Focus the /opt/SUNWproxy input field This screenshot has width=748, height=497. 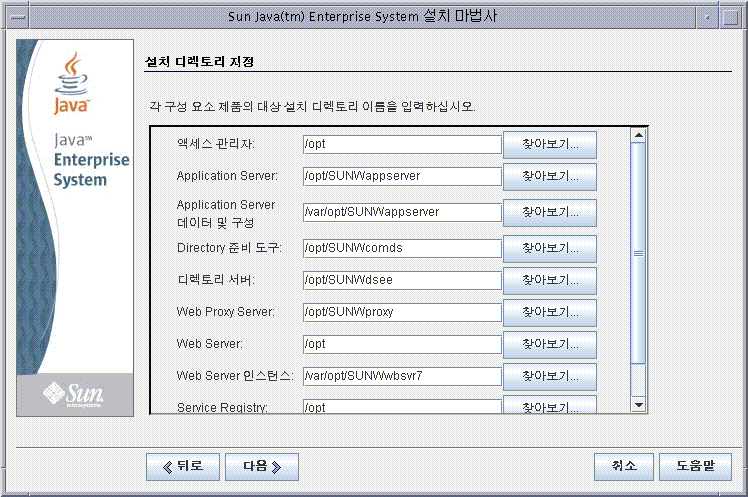click(x=402, y=312)
